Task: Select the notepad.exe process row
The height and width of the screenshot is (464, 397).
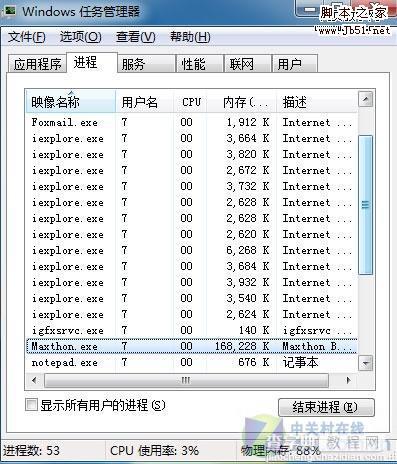Action: click(192, 362)
